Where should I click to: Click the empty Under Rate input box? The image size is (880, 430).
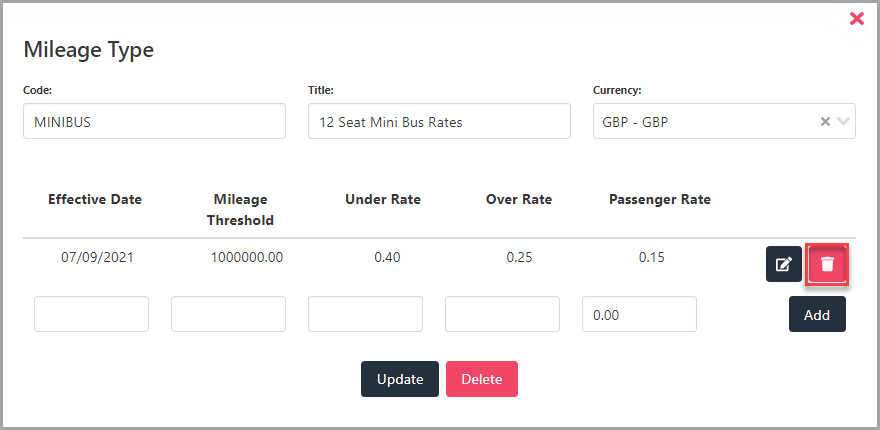[x=365, y=314]
